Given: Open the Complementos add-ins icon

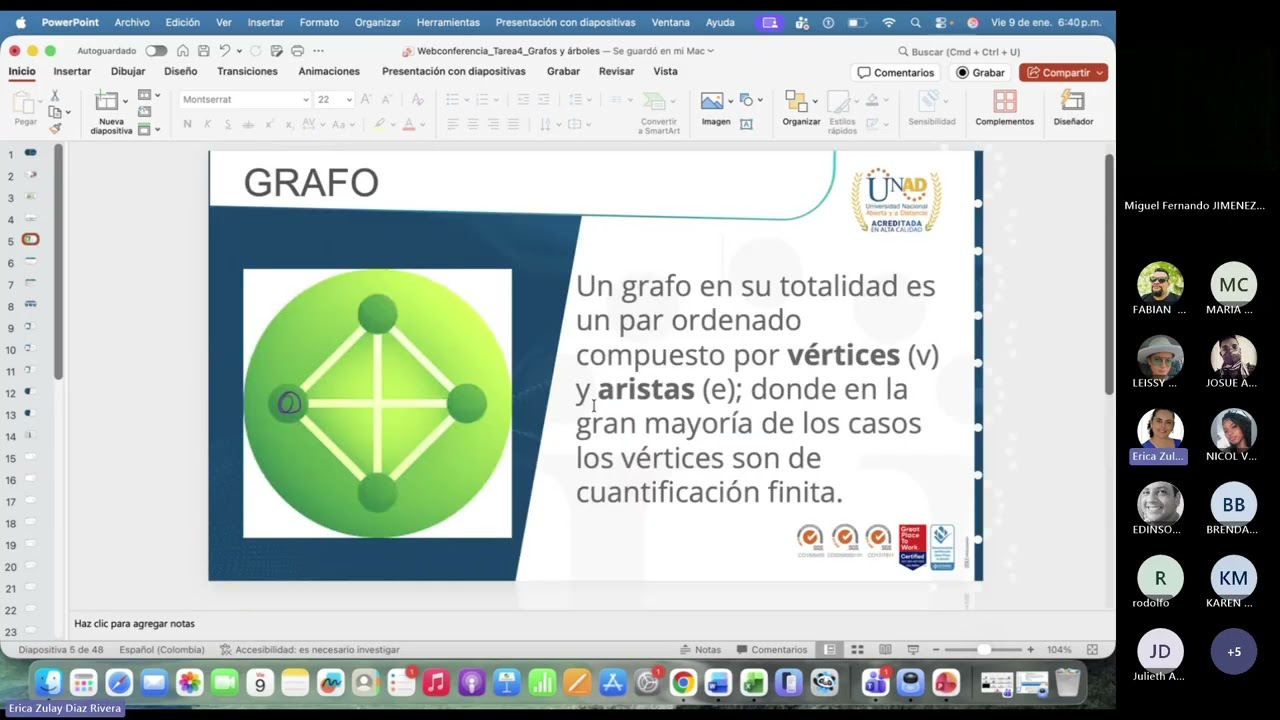Looking at the screenshot, I should [x=1005, y=101].
